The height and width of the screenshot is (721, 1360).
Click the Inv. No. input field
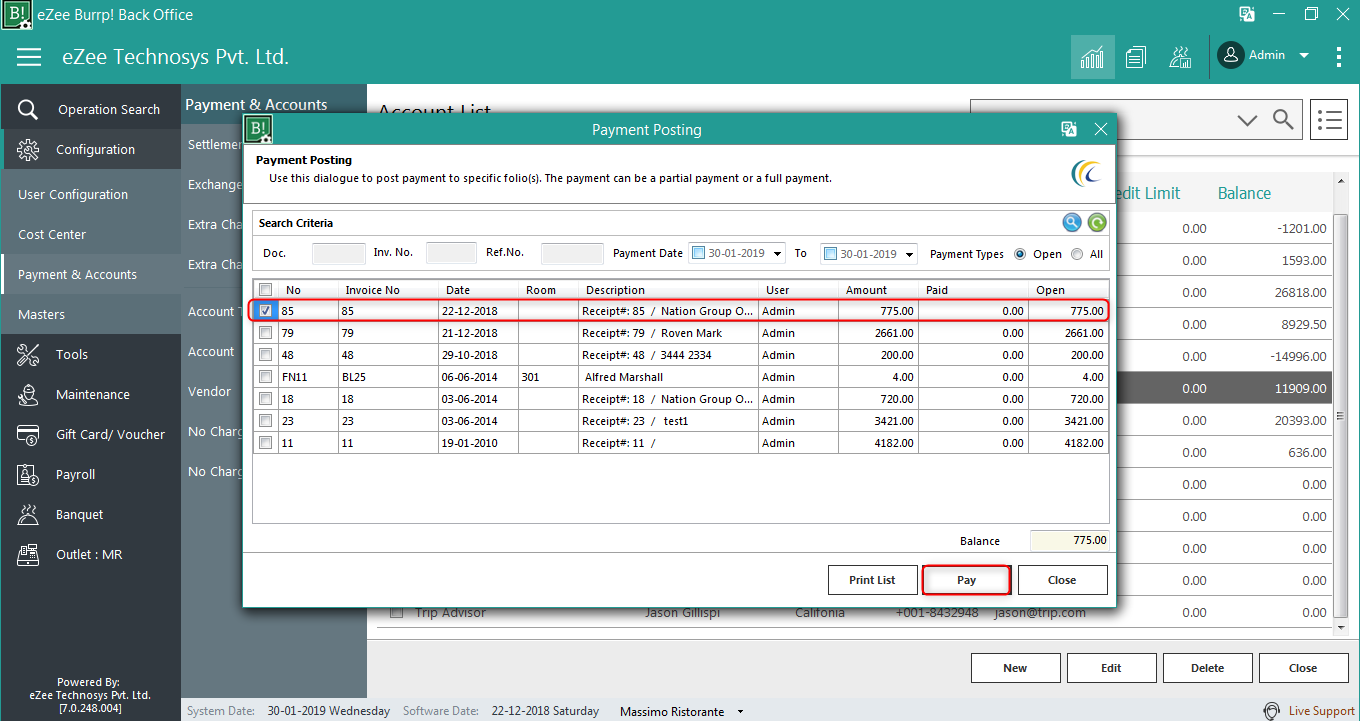451,254
